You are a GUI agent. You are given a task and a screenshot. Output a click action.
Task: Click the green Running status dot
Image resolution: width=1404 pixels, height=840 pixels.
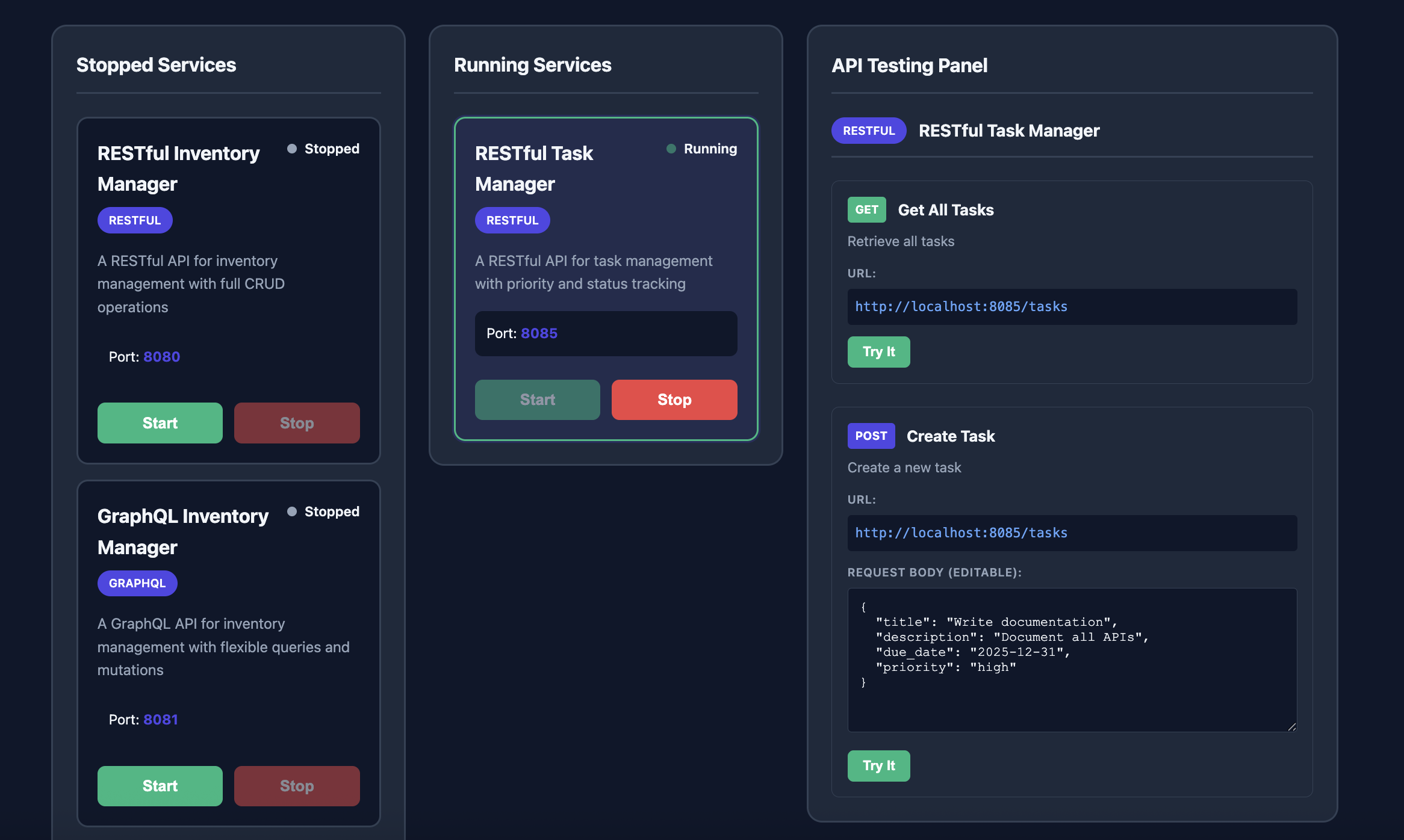[x=670, y=148]
